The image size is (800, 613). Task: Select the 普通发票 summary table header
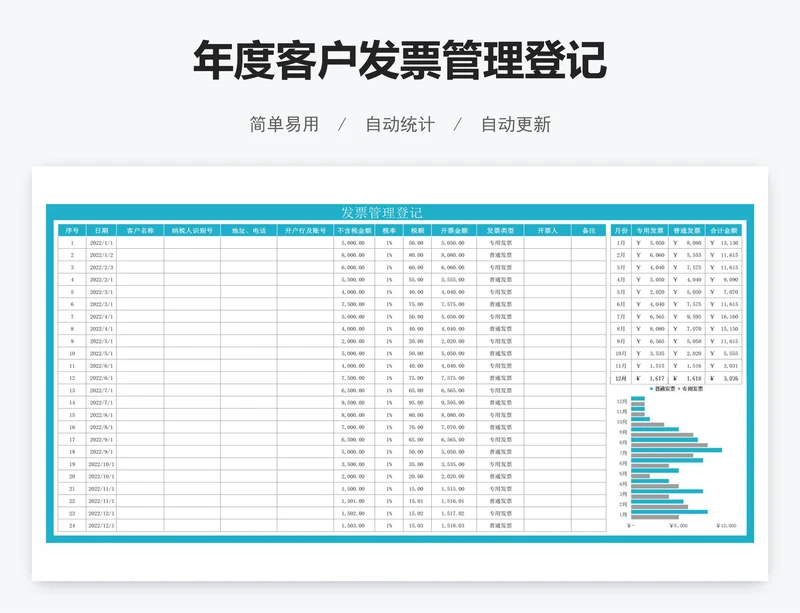pyautogui.click(x=687, y=231)
